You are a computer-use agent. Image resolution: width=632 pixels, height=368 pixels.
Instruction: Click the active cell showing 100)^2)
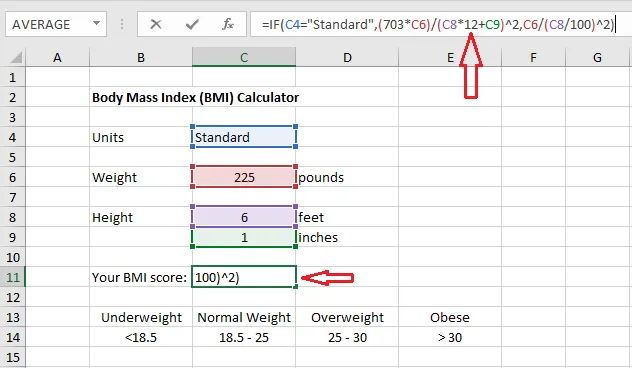(244, 277)
